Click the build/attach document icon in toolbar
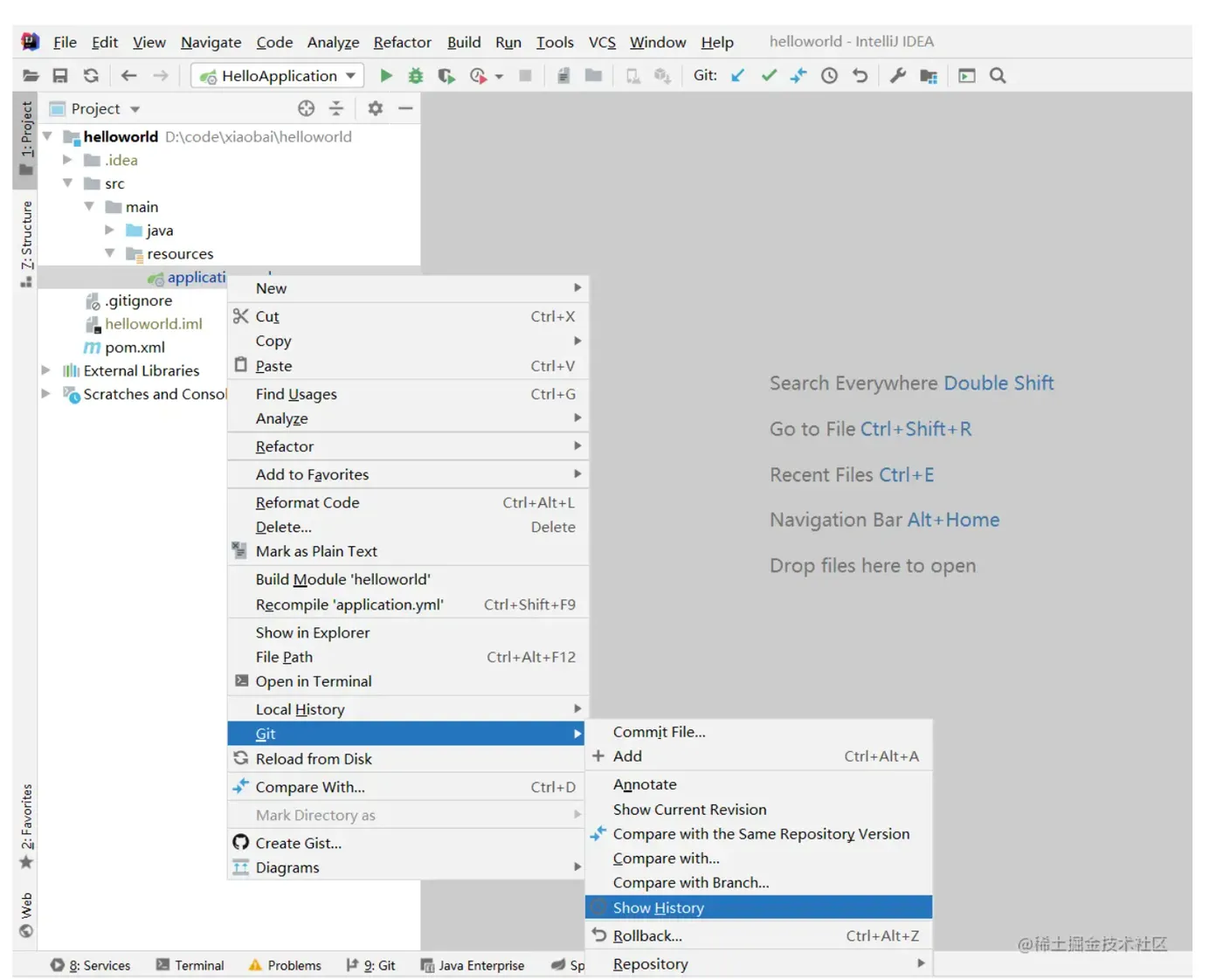Screen dimensions: 1223x980 coord(563,76)
